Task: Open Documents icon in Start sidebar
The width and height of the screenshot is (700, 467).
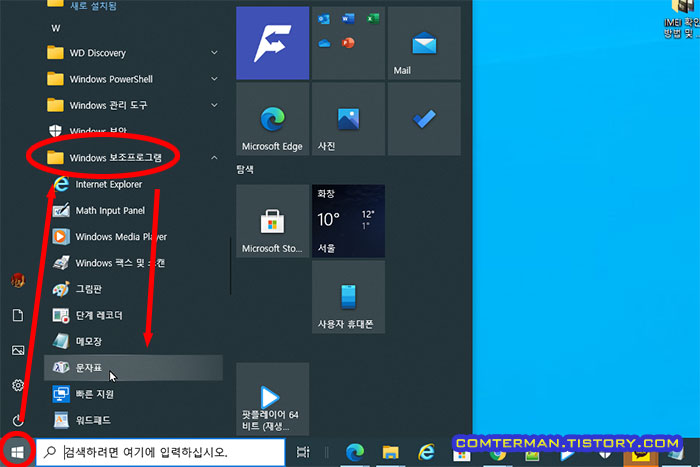Action: coord(18,315)
